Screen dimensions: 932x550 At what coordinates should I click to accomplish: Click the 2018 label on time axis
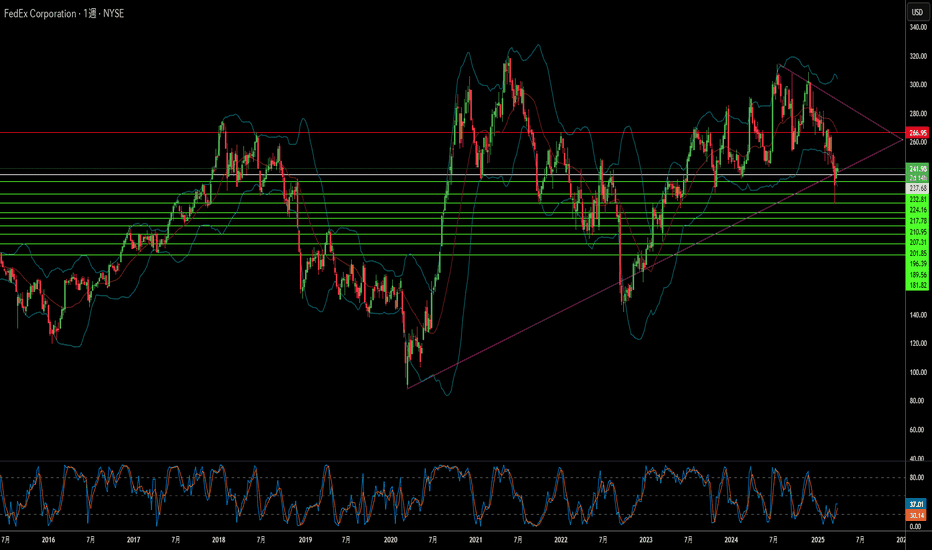point(219,540)
